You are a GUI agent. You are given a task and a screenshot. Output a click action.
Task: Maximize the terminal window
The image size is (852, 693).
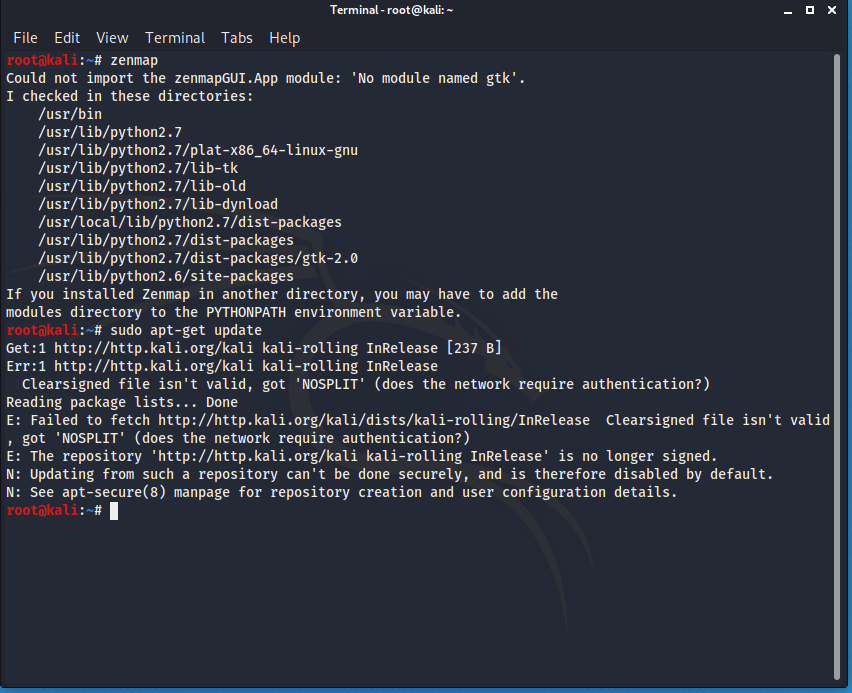(x=810, y=10)
